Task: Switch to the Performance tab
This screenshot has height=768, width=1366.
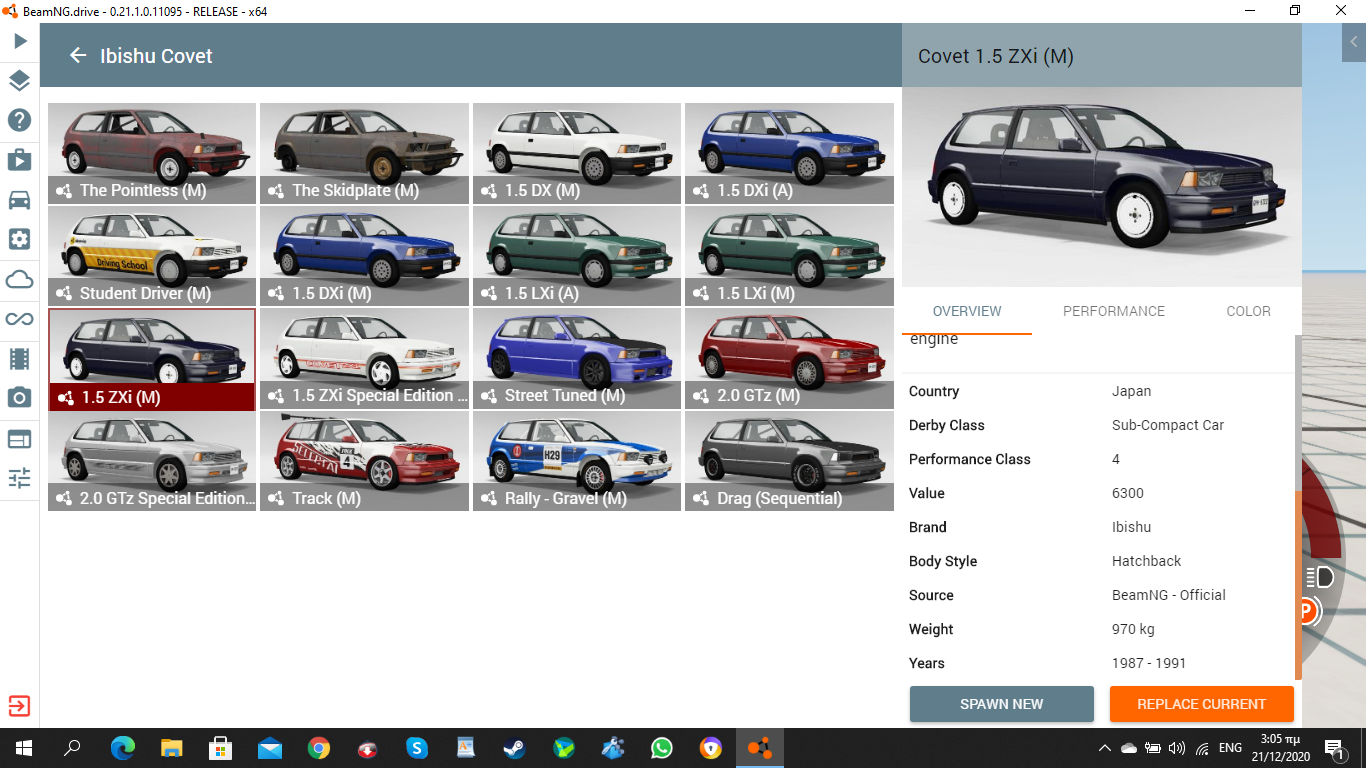Action: tap(1113, 311)
